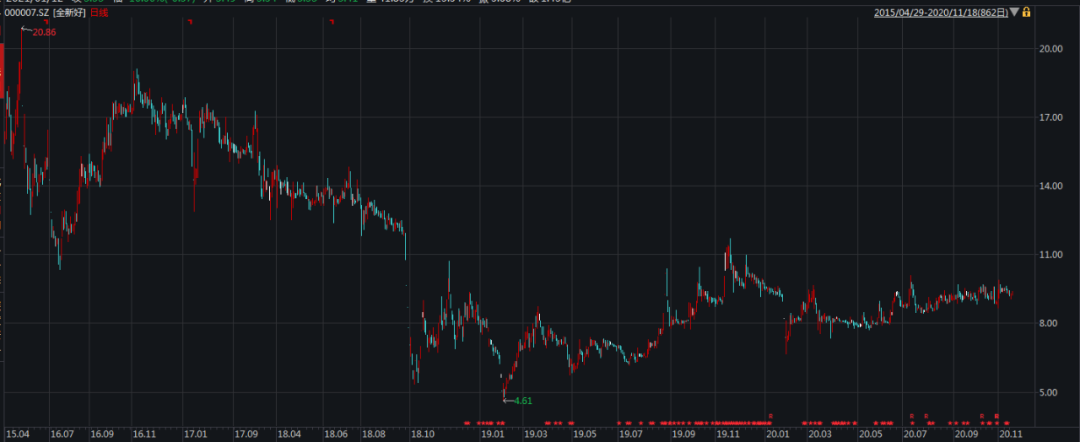The height and width of the screenshot is (442, 1080).
Task: Select the 18.10 date on time axis
Action: 422,435
